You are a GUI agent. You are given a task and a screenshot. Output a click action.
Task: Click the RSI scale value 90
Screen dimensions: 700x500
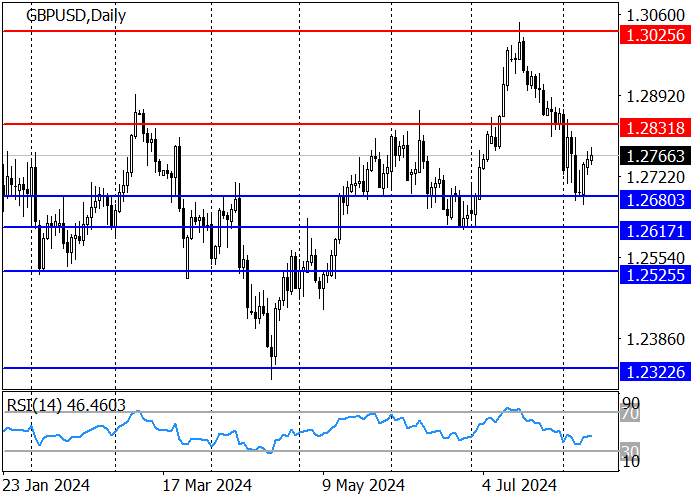click(x=631, y=402)
